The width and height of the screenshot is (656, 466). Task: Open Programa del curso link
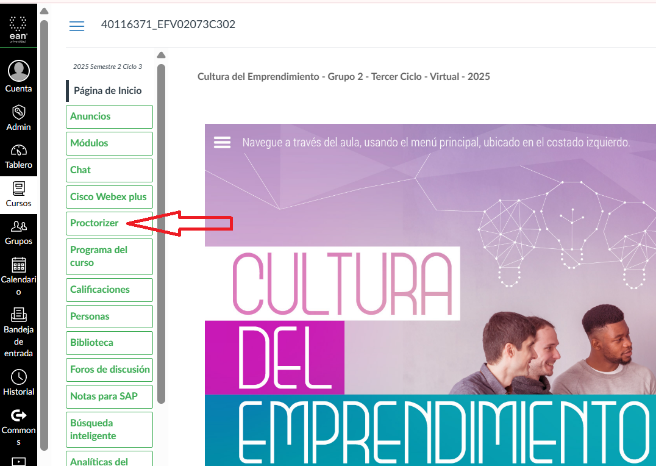click(x=109, y=256)
